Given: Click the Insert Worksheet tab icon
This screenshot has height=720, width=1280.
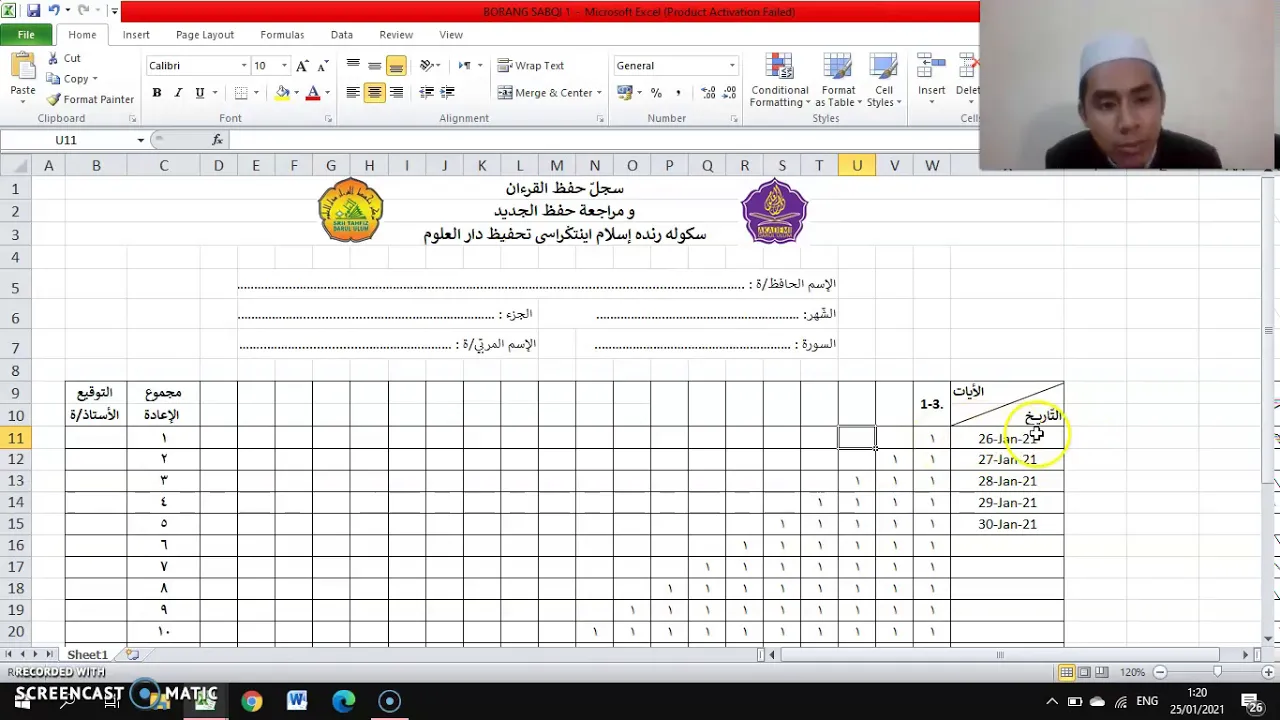Looking at the screenshot, I should (x=132, y=654).
